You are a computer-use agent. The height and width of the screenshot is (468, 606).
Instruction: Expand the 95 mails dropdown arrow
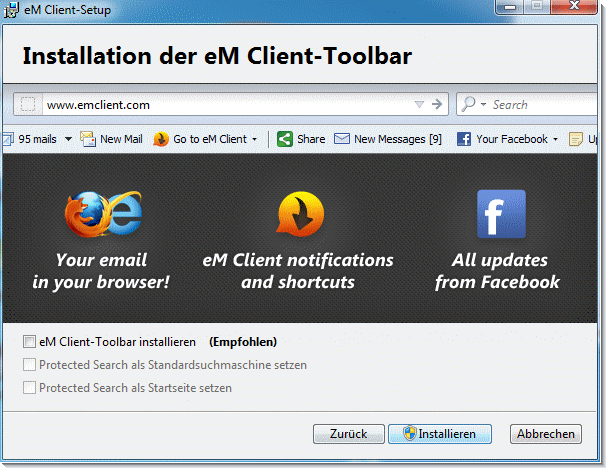pos(68,139)
